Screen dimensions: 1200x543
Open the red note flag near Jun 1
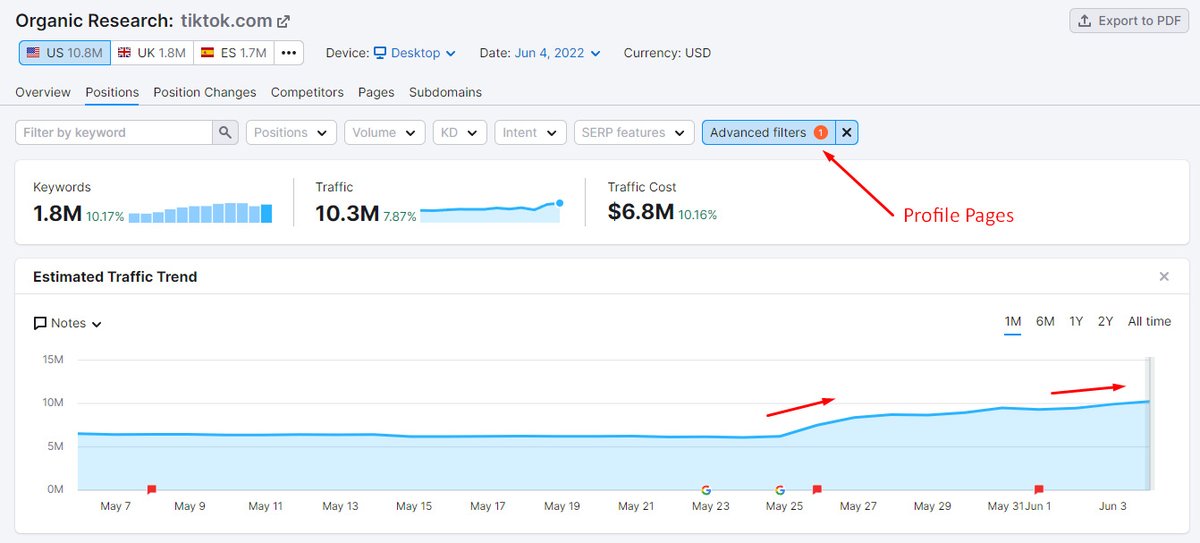[x=1039, y=490]
